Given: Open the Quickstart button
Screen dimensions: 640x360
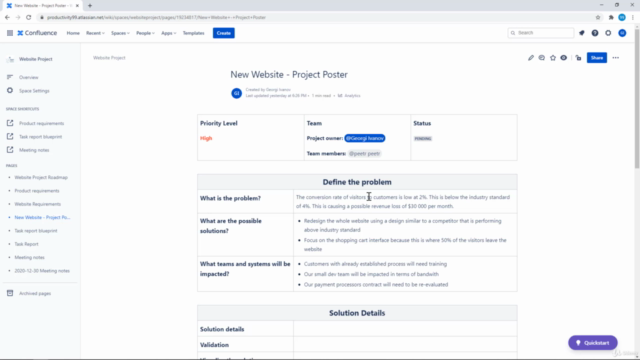Looking at the screenshot, I should 593,343.
